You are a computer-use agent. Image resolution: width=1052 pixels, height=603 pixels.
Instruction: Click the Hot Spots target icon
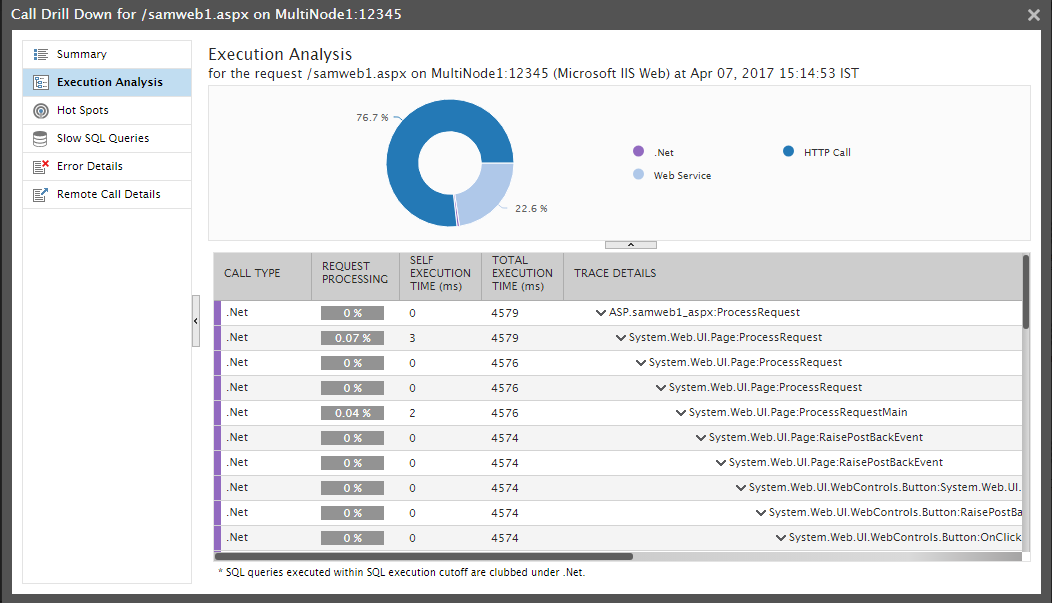click(x=41, y=110)
